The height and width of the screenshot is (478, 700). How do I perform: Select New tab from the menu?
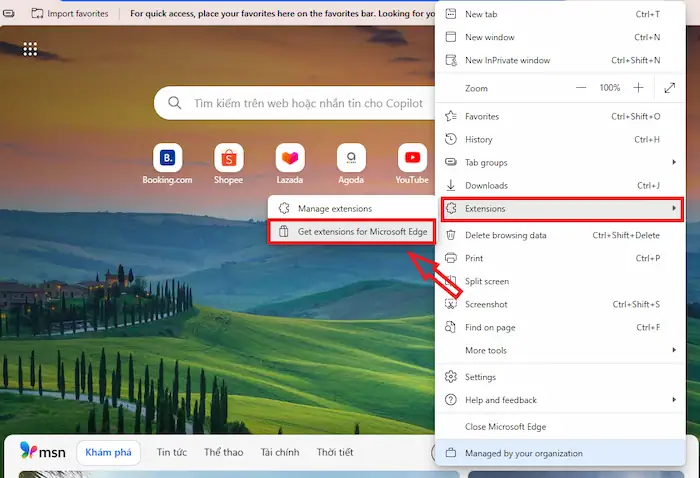coord(560,14)
